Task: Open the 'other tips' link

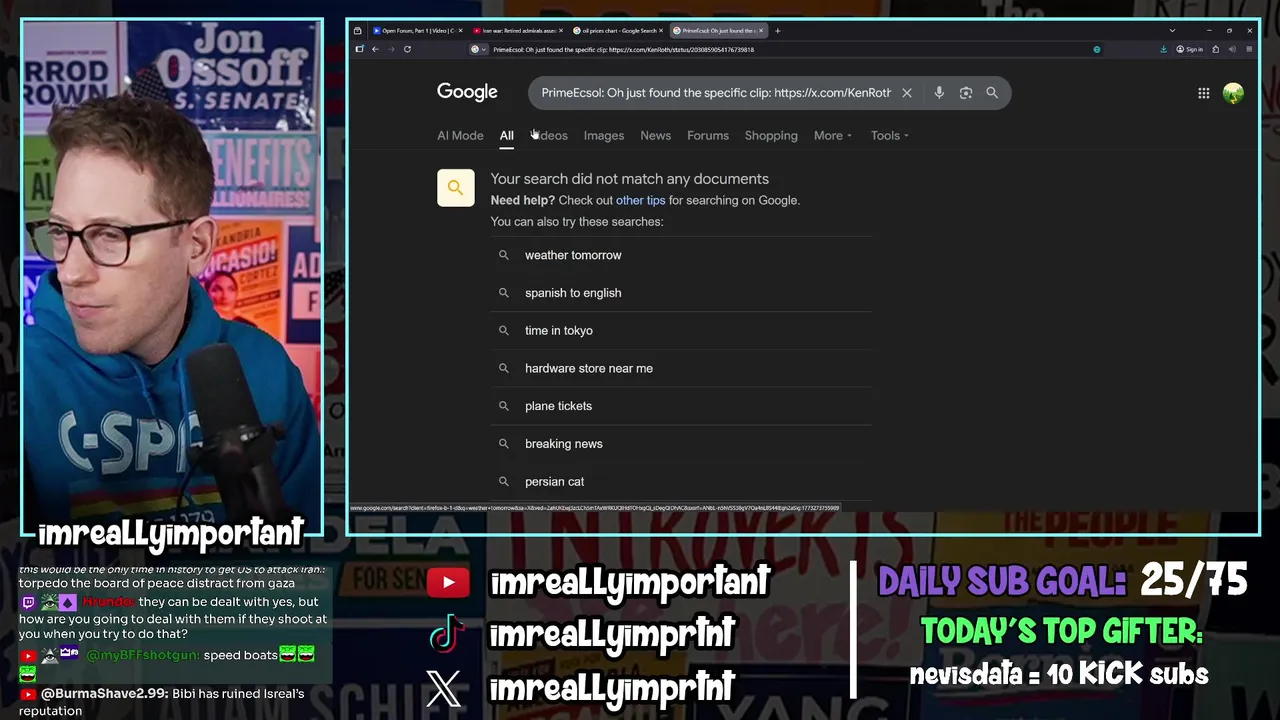Action: click(640, 200)
